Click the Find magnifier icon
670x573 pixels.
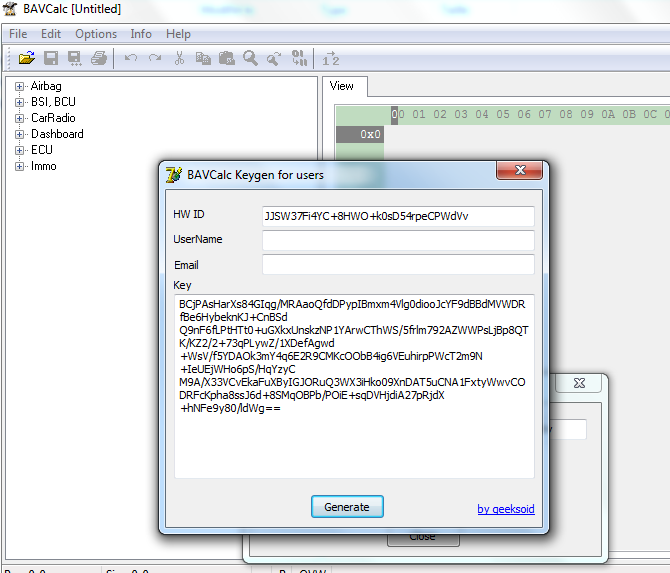(250, 58)
